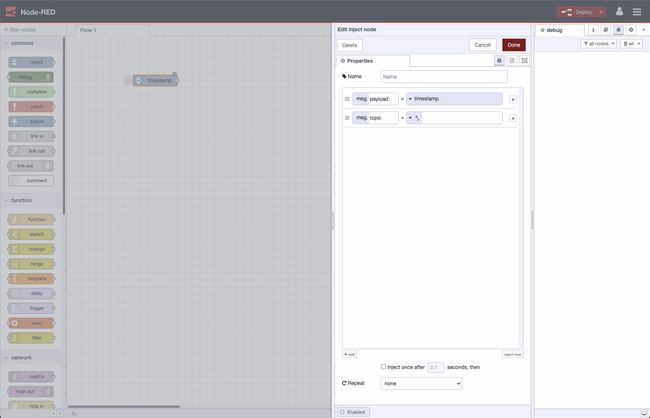Open node properties settings icon

[499, 61]
